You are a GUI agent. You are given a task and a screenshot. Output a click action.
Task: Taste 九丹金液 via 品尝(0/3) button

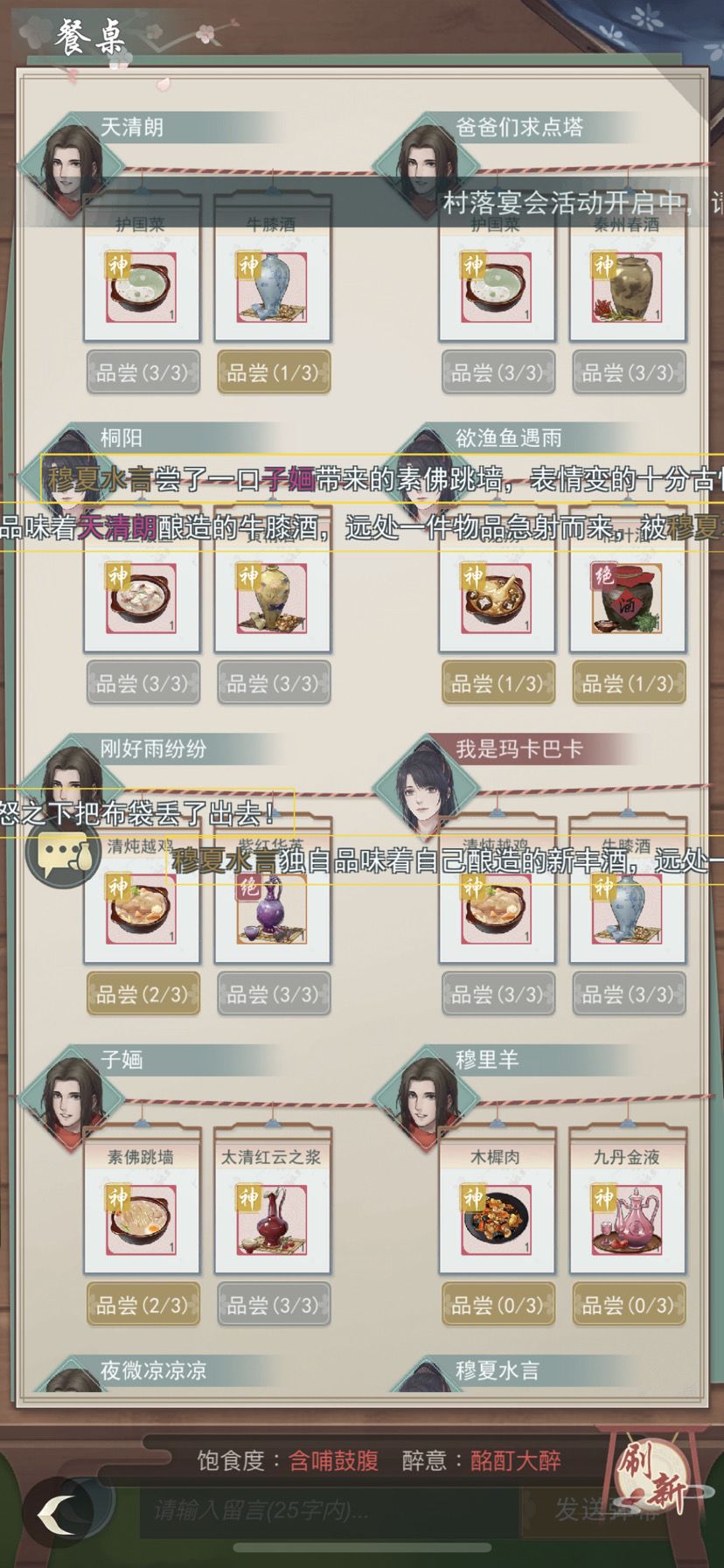(629, 1305)
